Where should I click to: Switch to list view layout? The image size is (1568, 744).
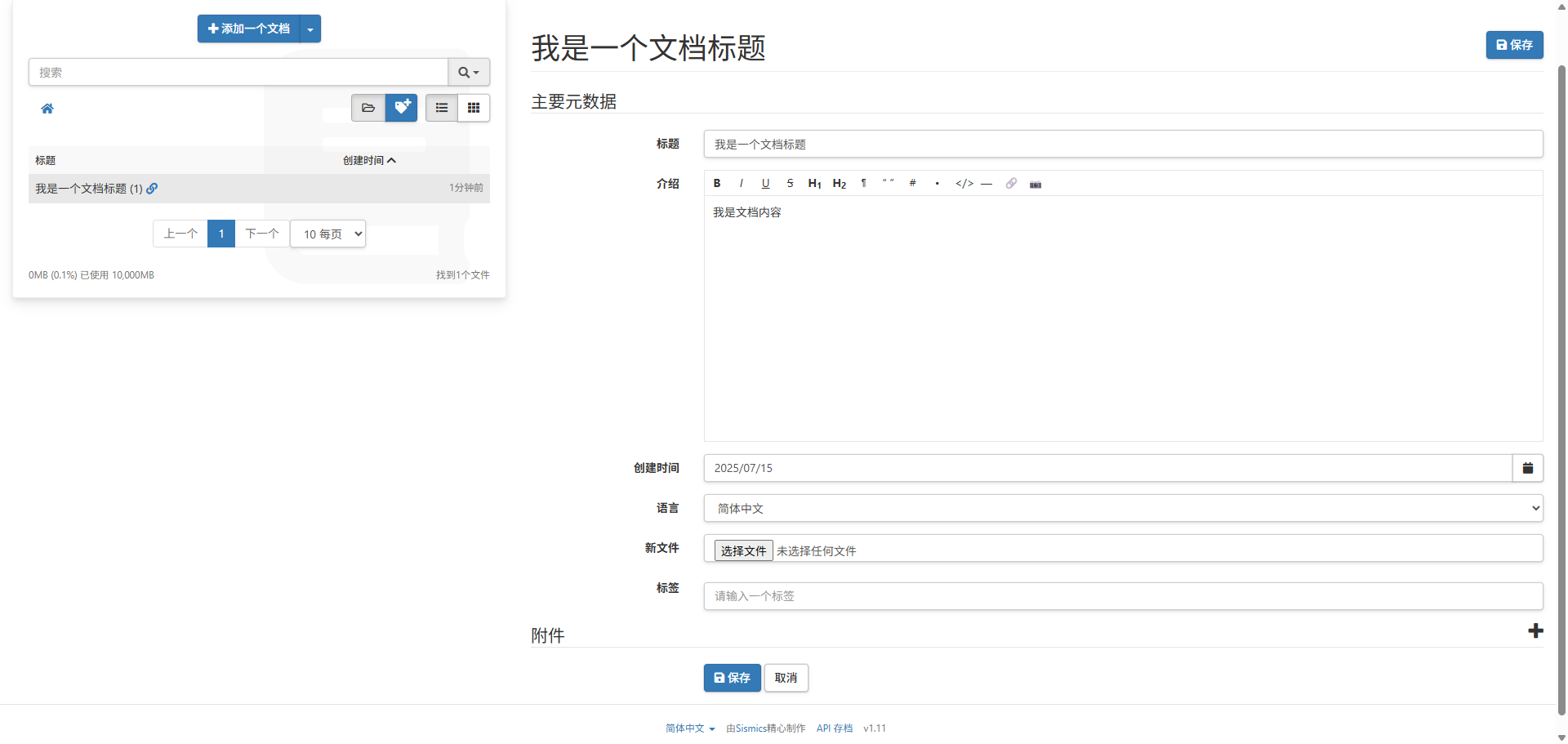coord(442,108)
